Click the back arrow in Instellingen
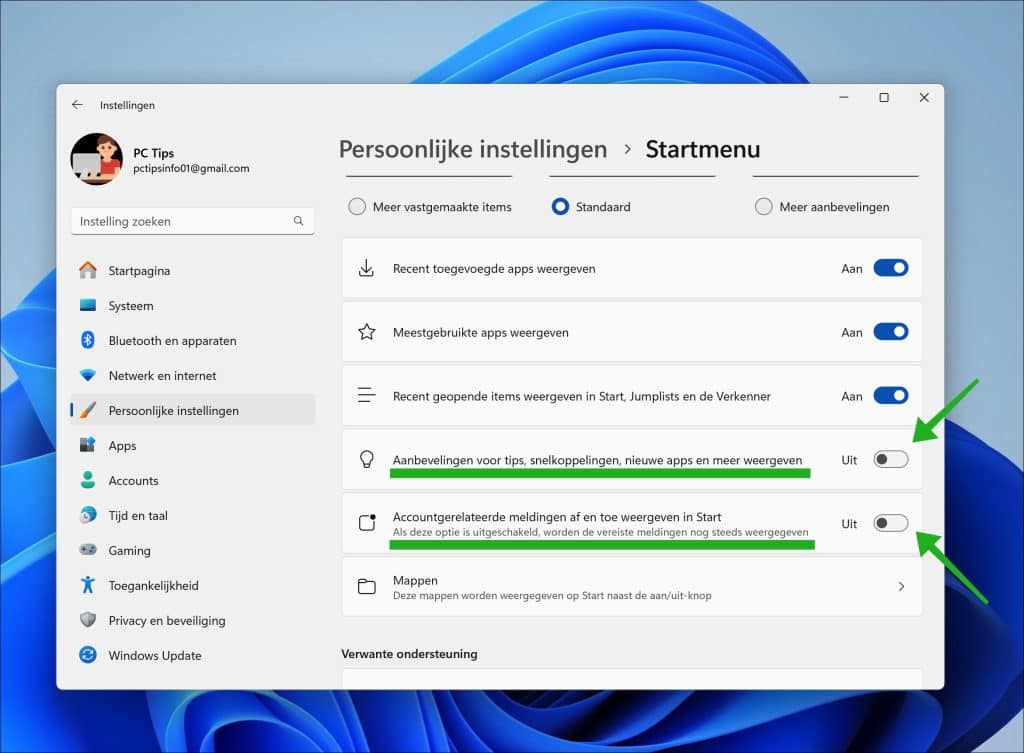This screenshot has height=753, width=1024. tap(77, 104)
